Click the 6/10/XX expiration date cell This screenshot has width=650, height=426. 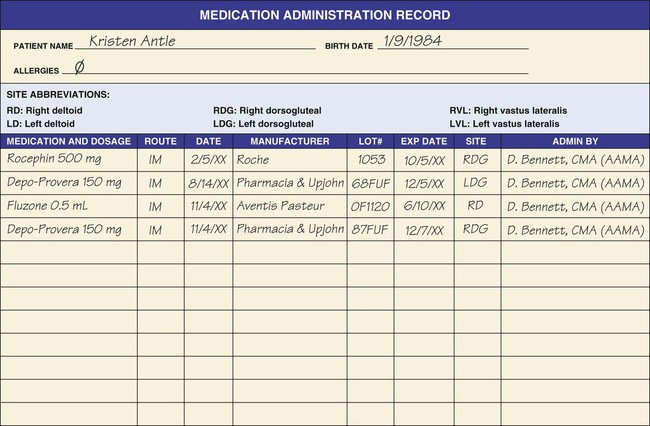pos(424,207)
